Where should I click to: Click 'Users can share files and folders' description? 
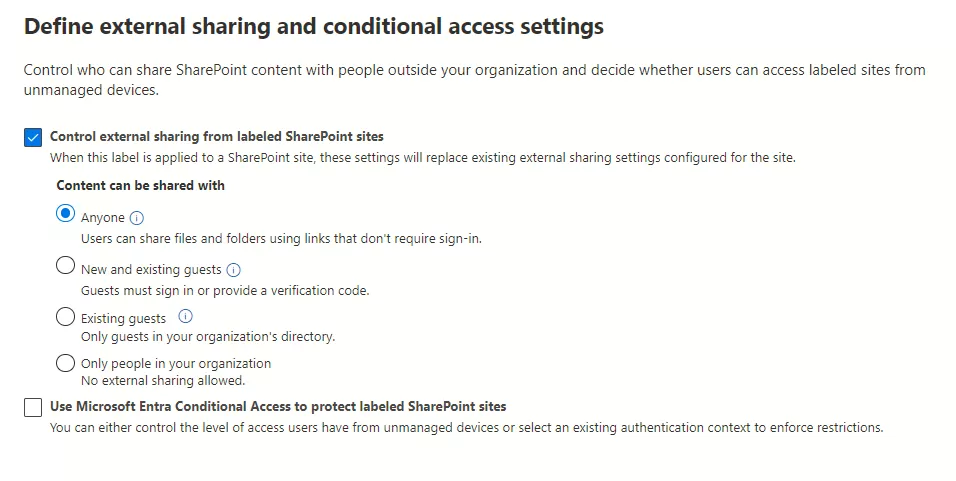[x=281, y=239]
